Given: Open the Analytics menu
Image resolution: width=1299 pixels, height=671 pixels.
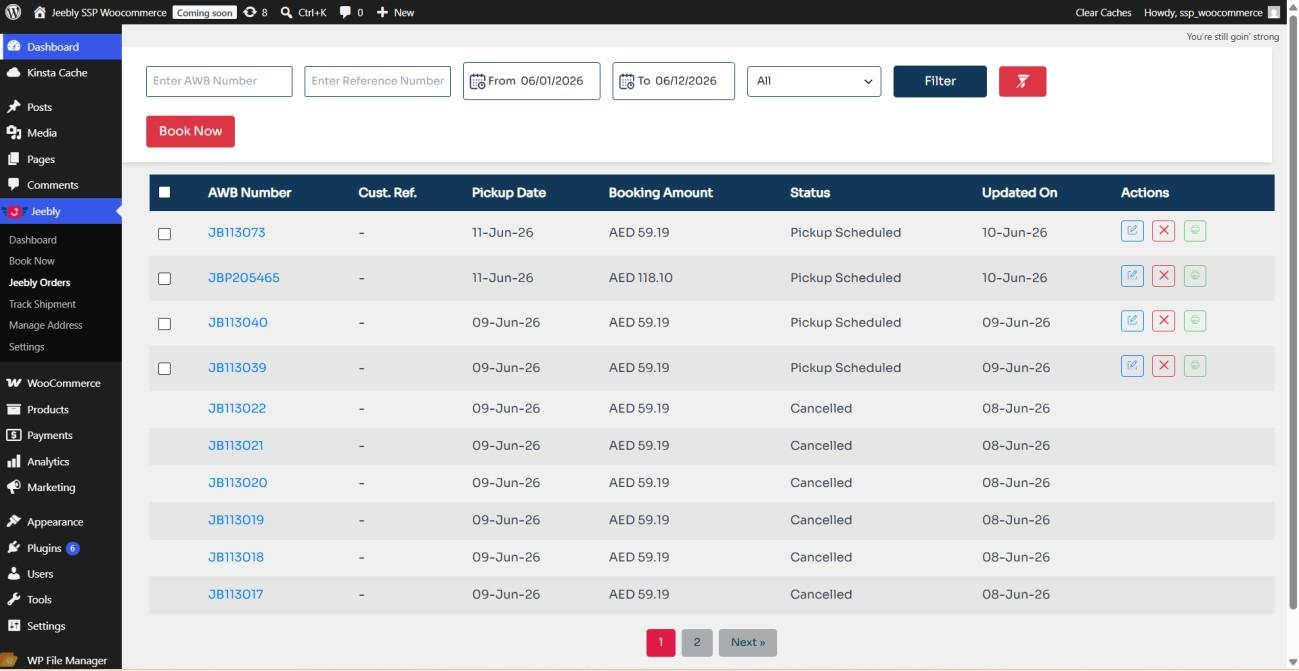Looking at the screenshot, I should (61, 461).
